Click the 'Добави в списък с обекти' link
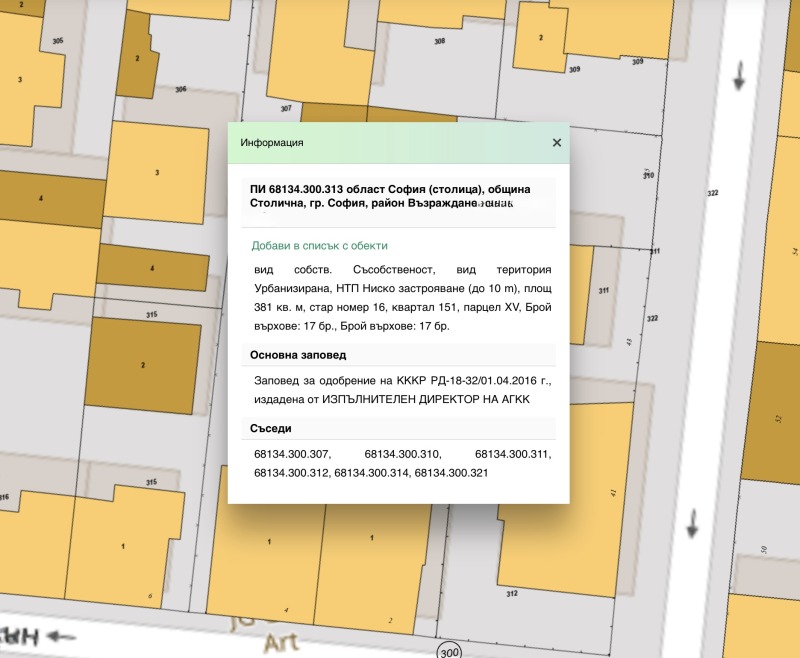This screenshot has height=658, width=800. tap(319, 245)
